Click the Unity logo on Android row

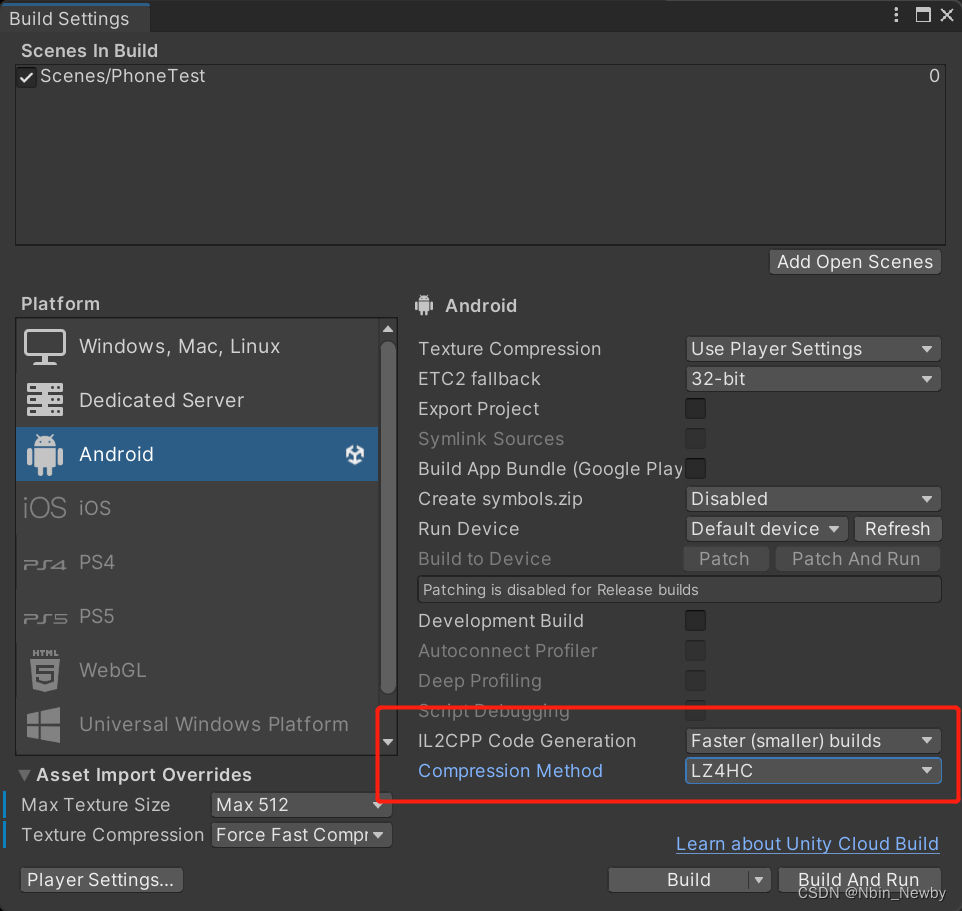coord(355,455)
